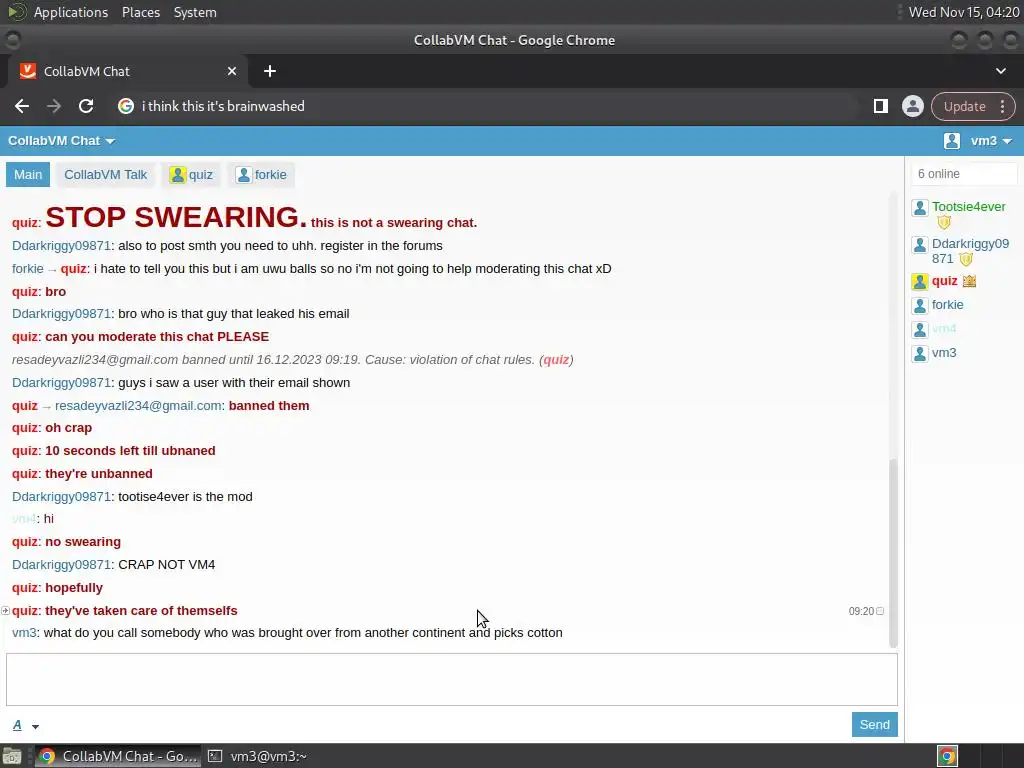Click the 09:20 message timestamp
This screenshot has height=768, width=1024.
[861, 611]
